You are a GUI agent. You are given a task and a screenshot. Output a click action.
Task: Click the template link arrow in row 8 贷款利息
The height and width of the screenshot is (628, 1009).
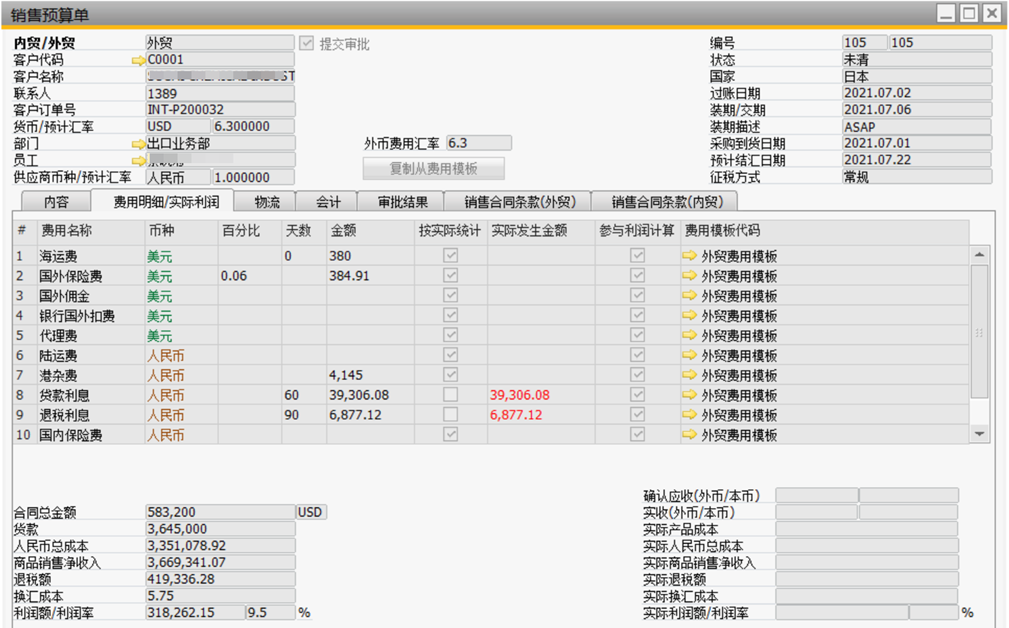point(689,394)
